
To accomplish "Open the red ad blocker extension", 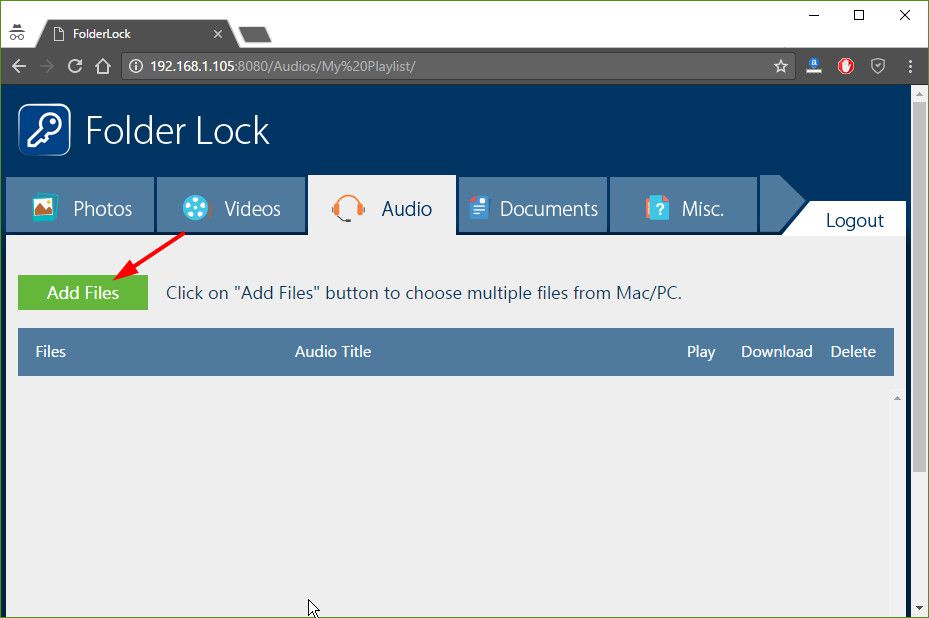I will coord(845,66).
